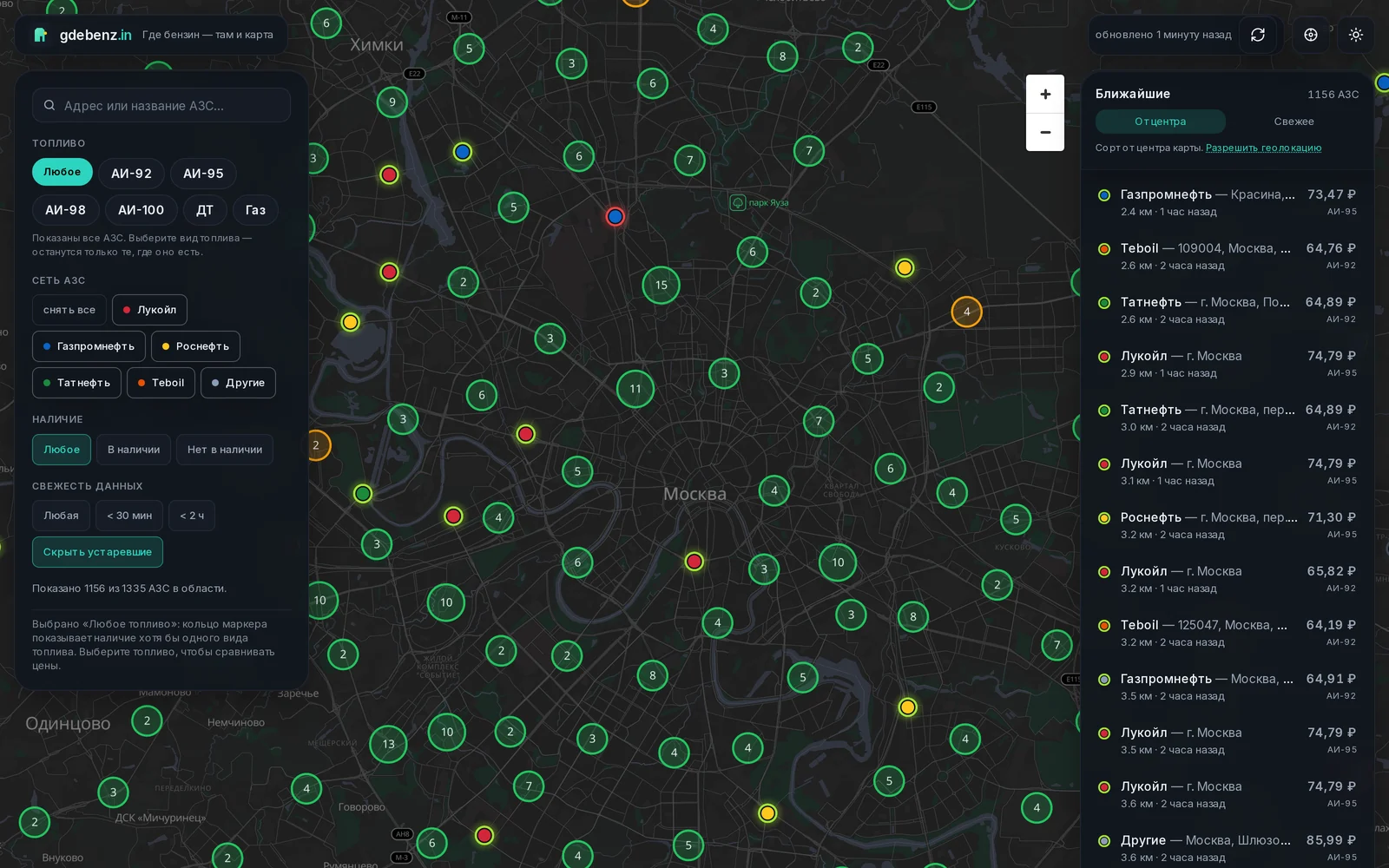This screenshot has width=1389, height=868.
Task: Select the < 2 ч freshness filter
Action: pyautogui.click(x=192, y=516)
